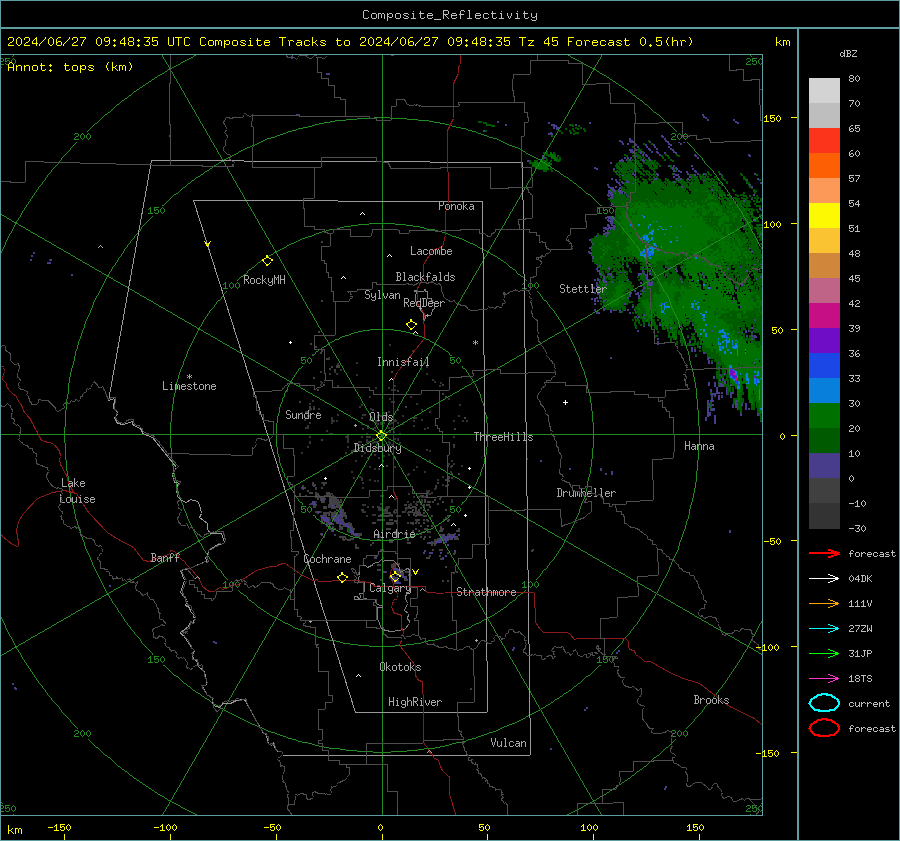Click the Vulcan town label
The width and height of the screenshot is (900, 841).
(x=508, y=743)
